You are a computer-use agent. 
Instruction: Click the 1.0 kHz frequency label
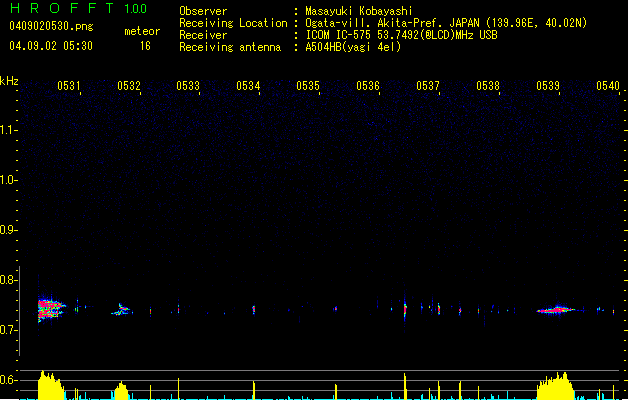point(9,180)
